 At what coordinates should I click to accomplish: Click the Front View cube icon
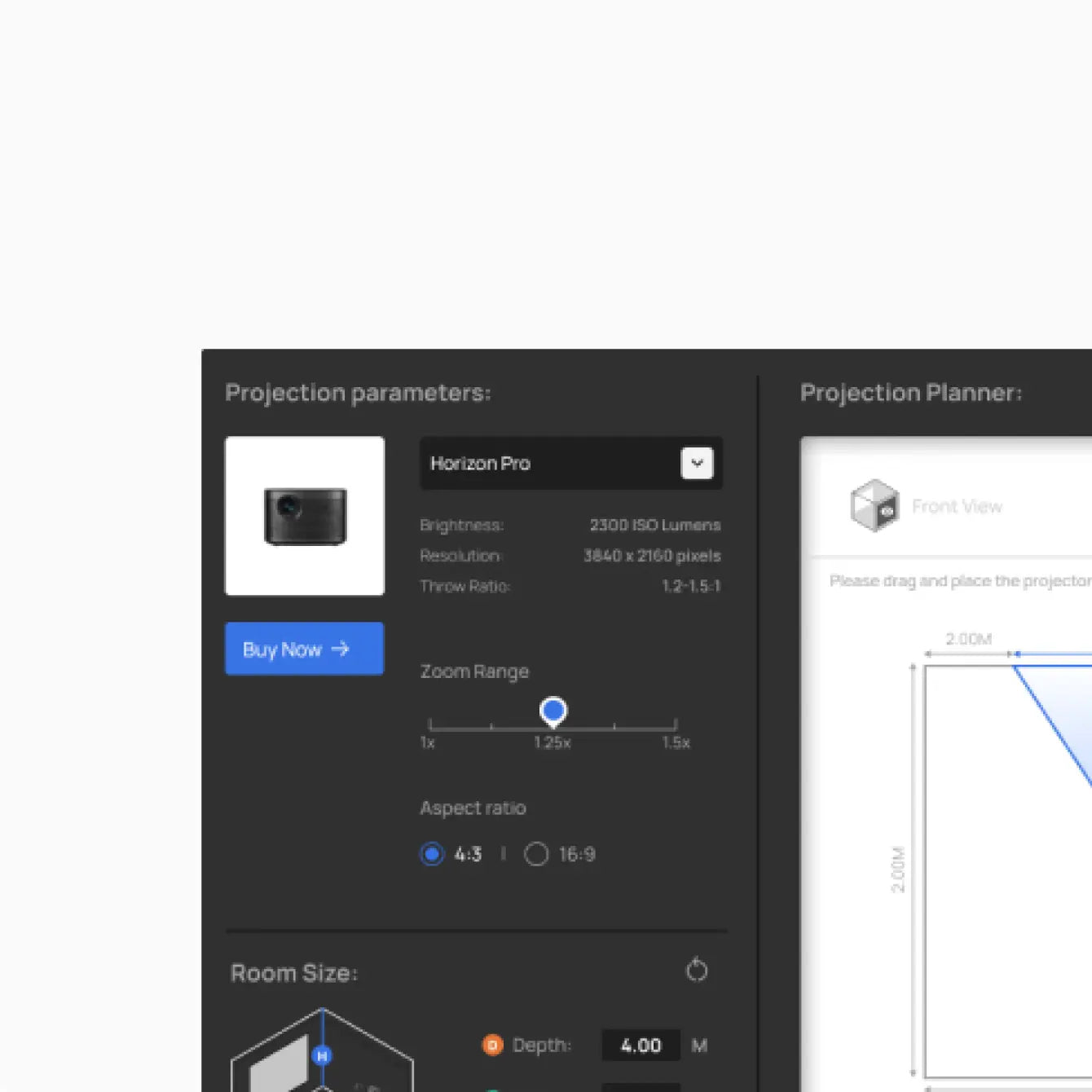click(x=874, y=506)
